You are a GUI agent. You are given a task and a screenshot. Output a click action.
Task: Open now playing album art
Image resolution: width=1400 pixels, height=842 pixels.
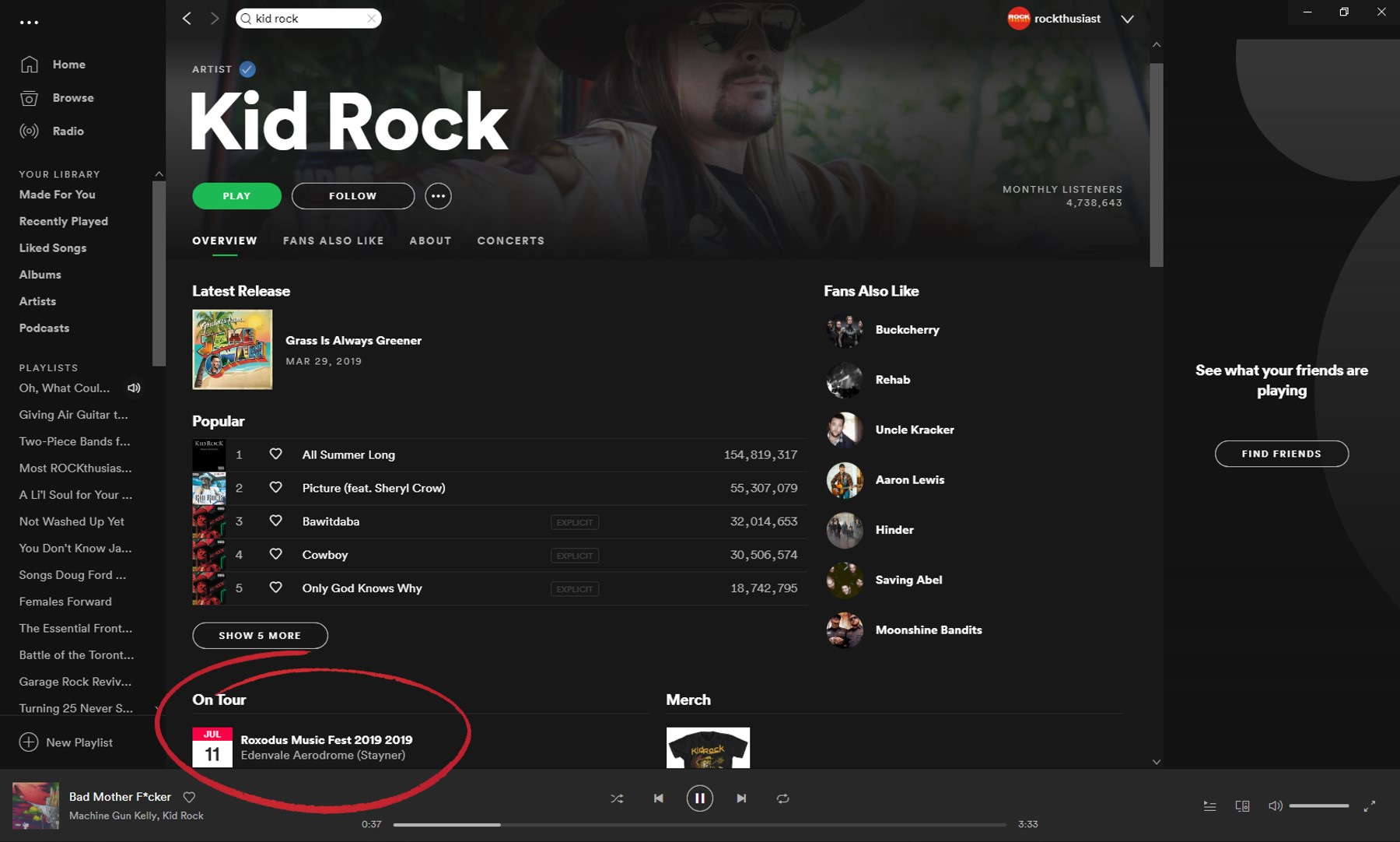pyautogui.click(x=35, y=805)
